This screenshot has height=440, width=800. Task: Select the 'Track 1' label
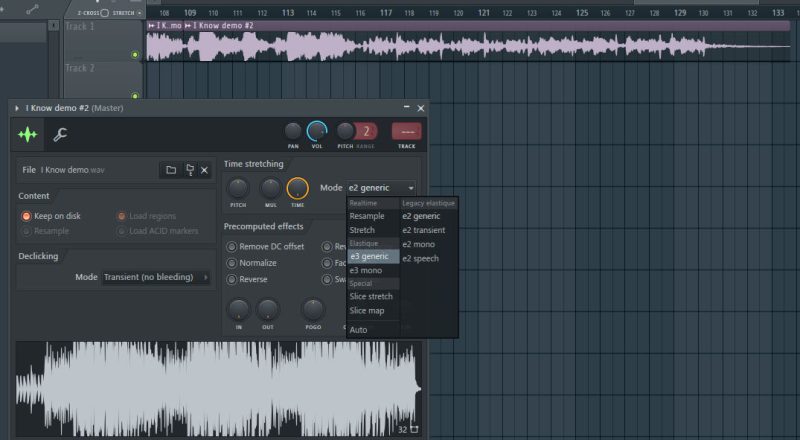[x=80, y=27]
